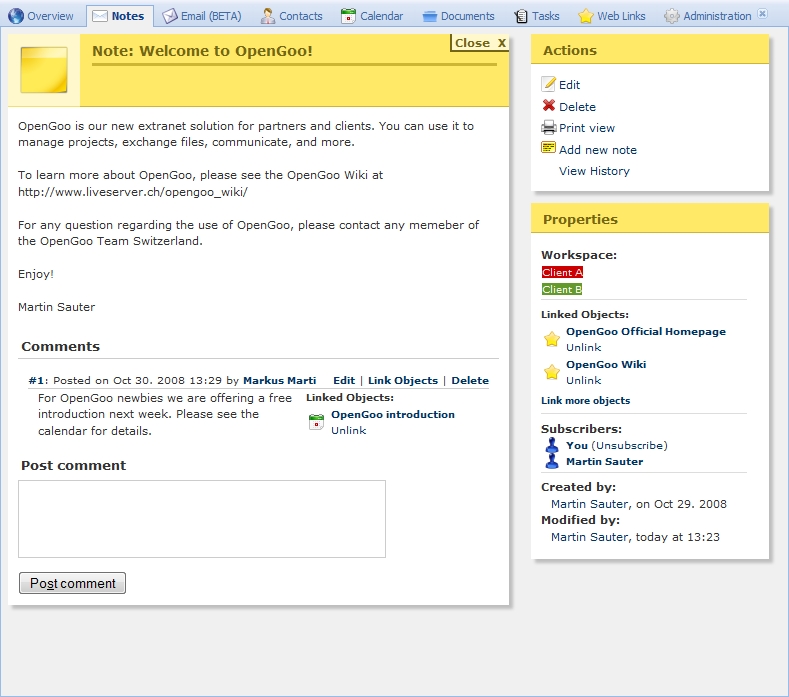Click the 'Martin Sauter, on Oct 29. 2008' text

coord(639,504)
